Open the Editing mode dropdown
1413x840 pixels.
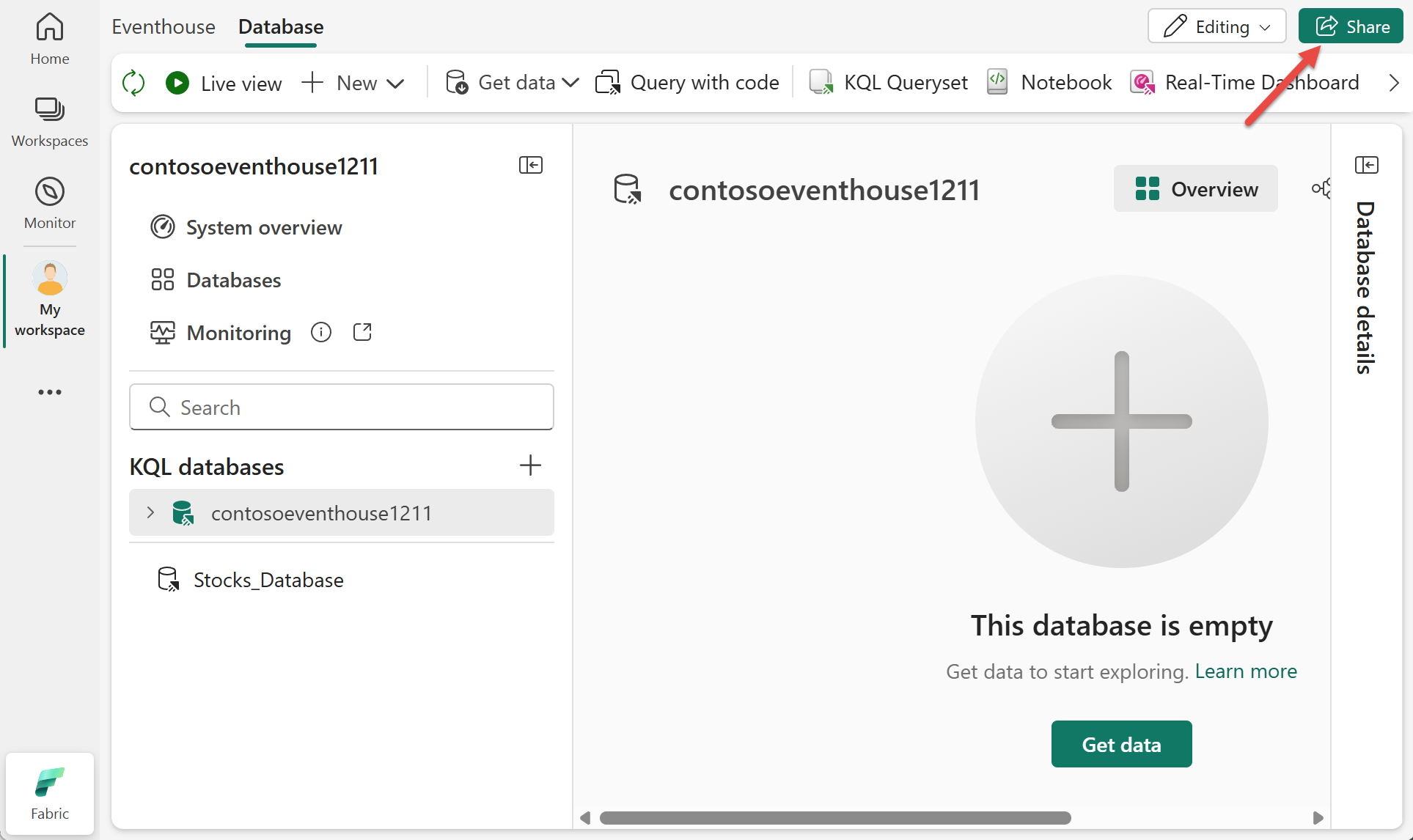[1216, 26]
